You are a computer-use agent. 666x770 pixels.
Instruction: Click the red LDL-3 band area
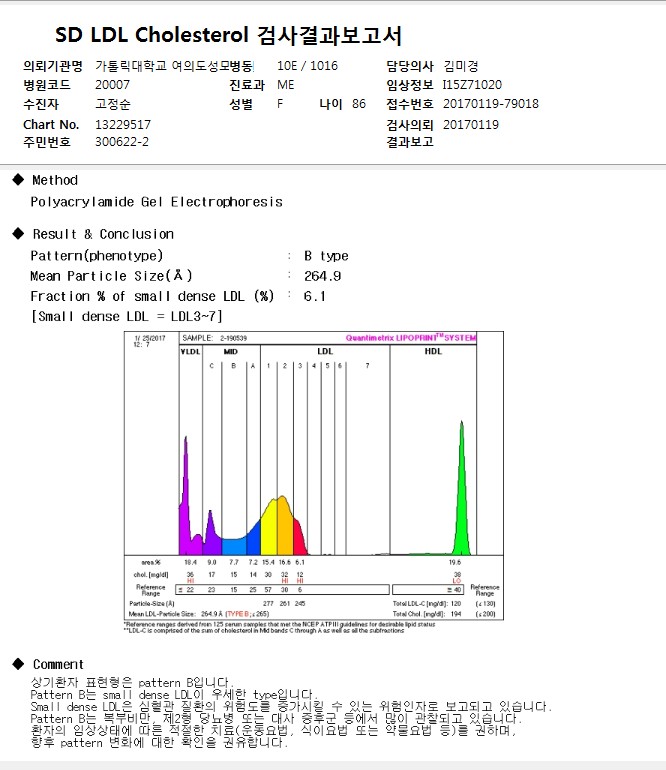(299, 539)
